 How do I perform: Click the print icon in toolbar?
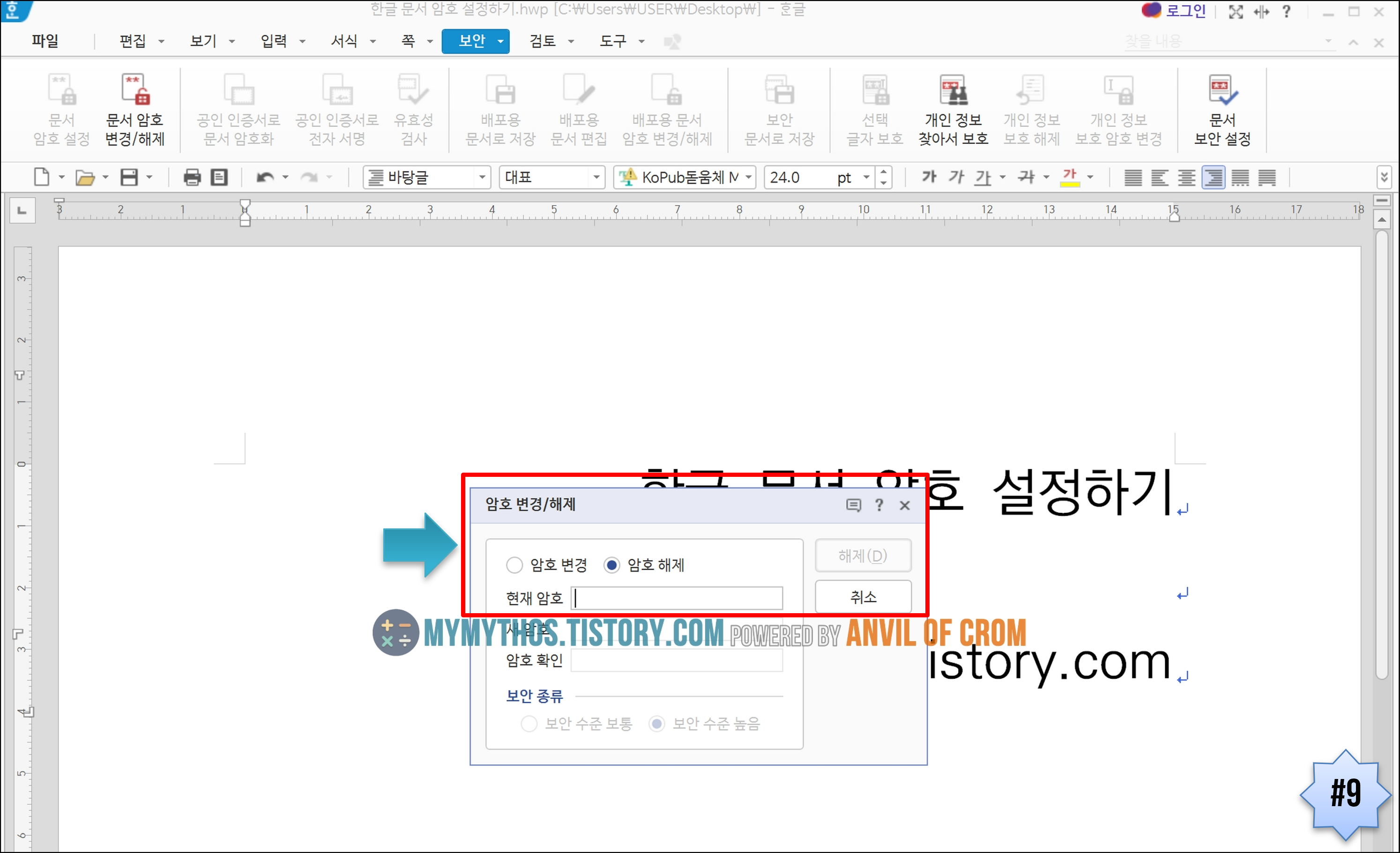pyautogui.click(x=192, y=177)
